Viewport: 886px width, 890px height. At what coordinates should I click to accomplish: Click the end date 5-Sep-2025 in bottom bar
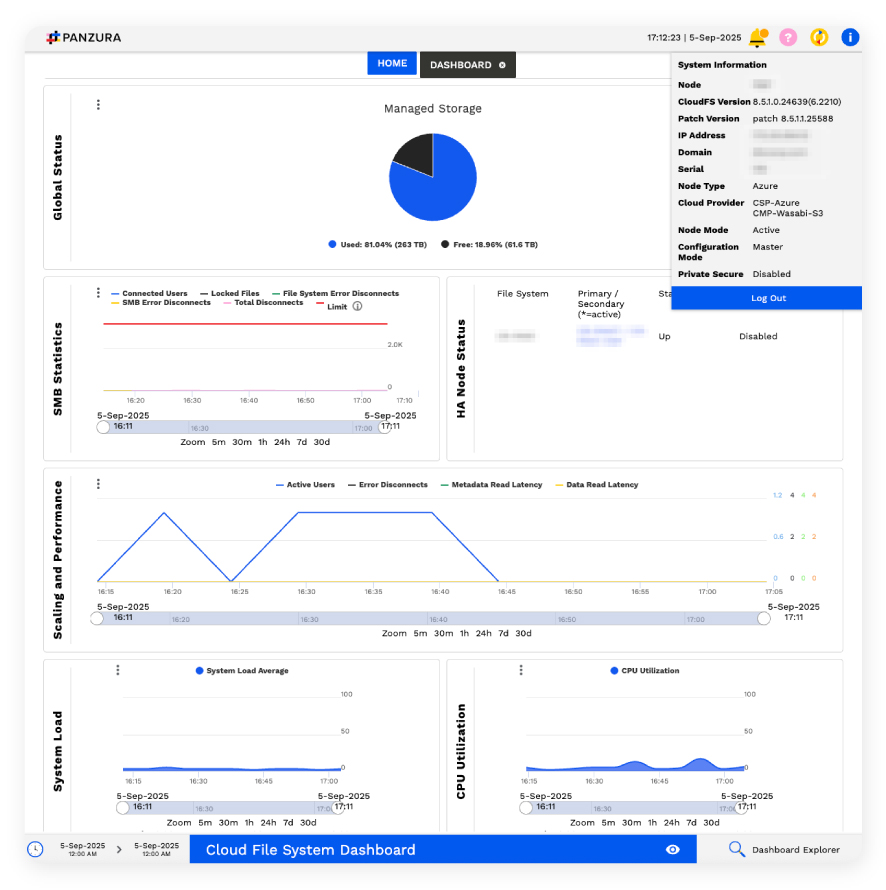(x=156, y=849)
